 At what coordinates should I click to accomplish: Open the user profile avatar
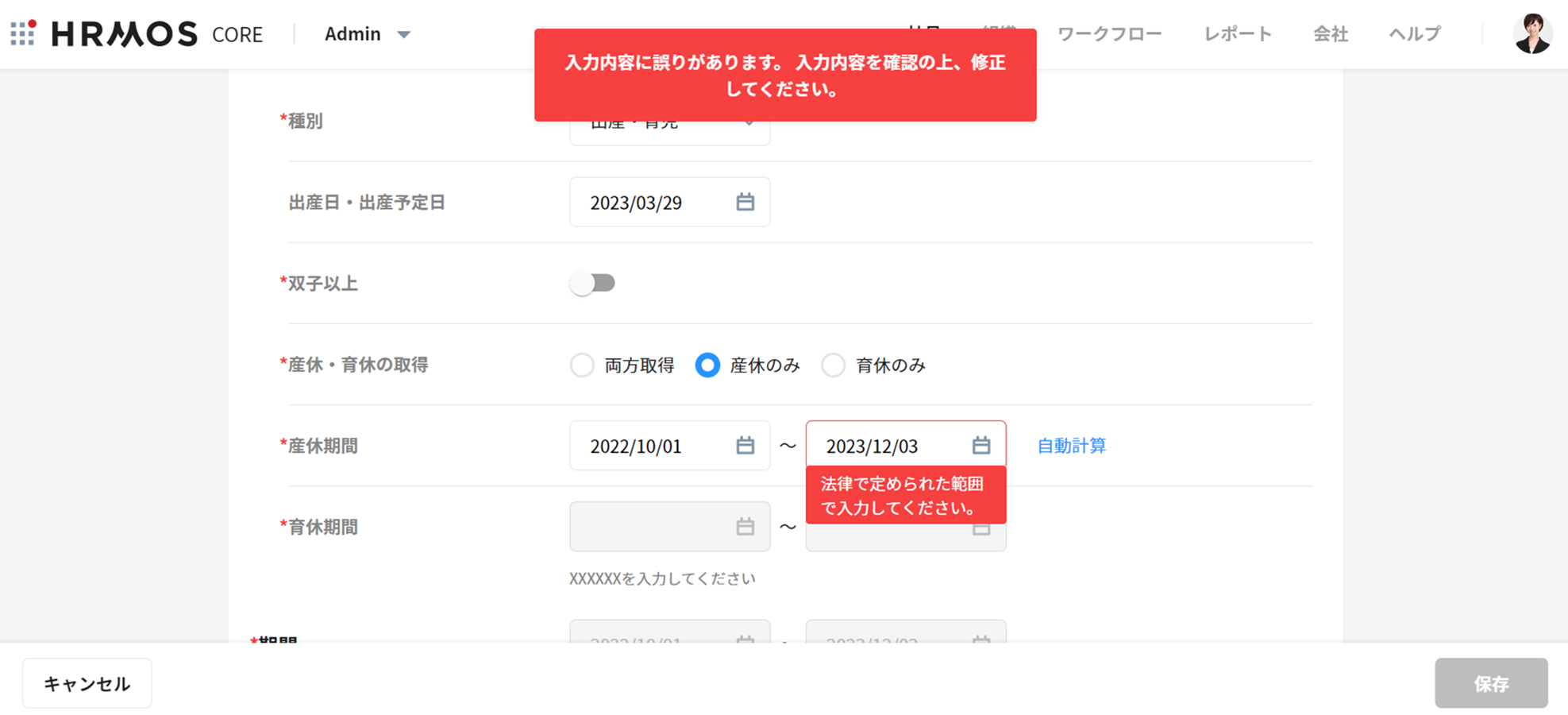[x=1531, y=34]
